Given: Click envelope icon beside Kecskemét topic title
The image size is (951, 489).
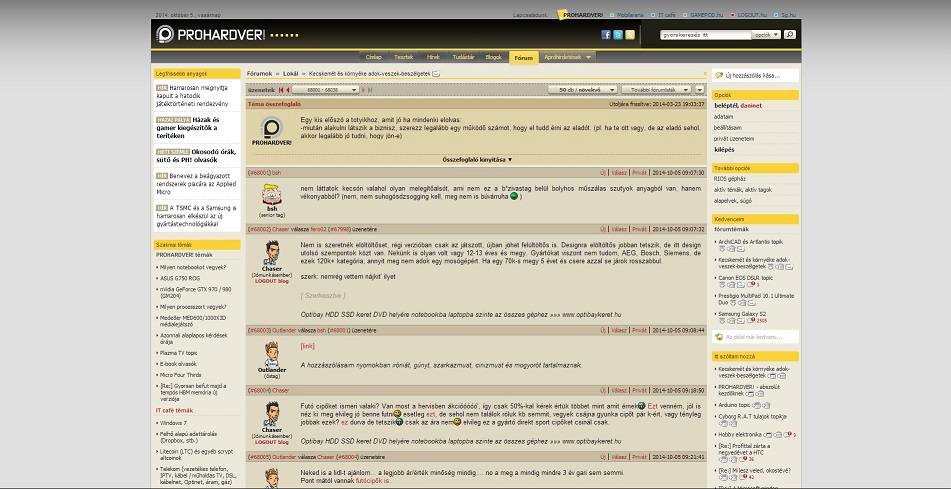Looking at the screenshot, I should (436, 73).
